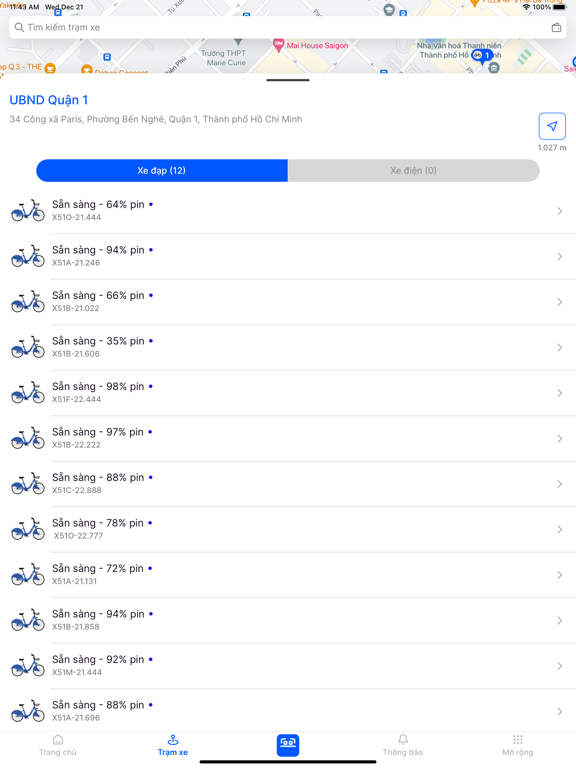The width and height of the screenshot is (576, 768).
Task: Click bike icon for X51O-21.444
Action: pyautogui.click(x=28, y=211)
